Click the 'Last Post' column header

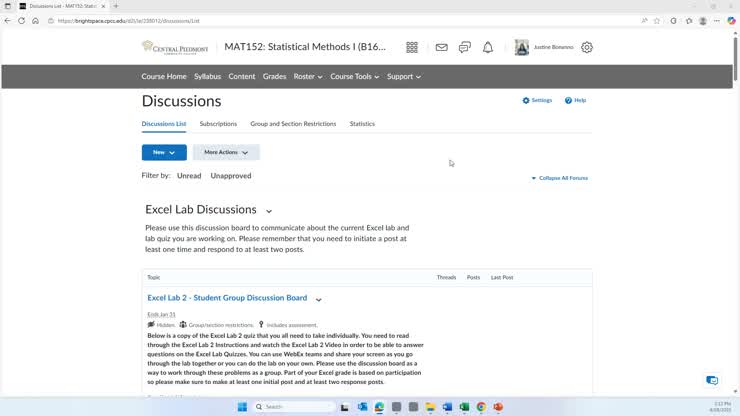point(502,278)
